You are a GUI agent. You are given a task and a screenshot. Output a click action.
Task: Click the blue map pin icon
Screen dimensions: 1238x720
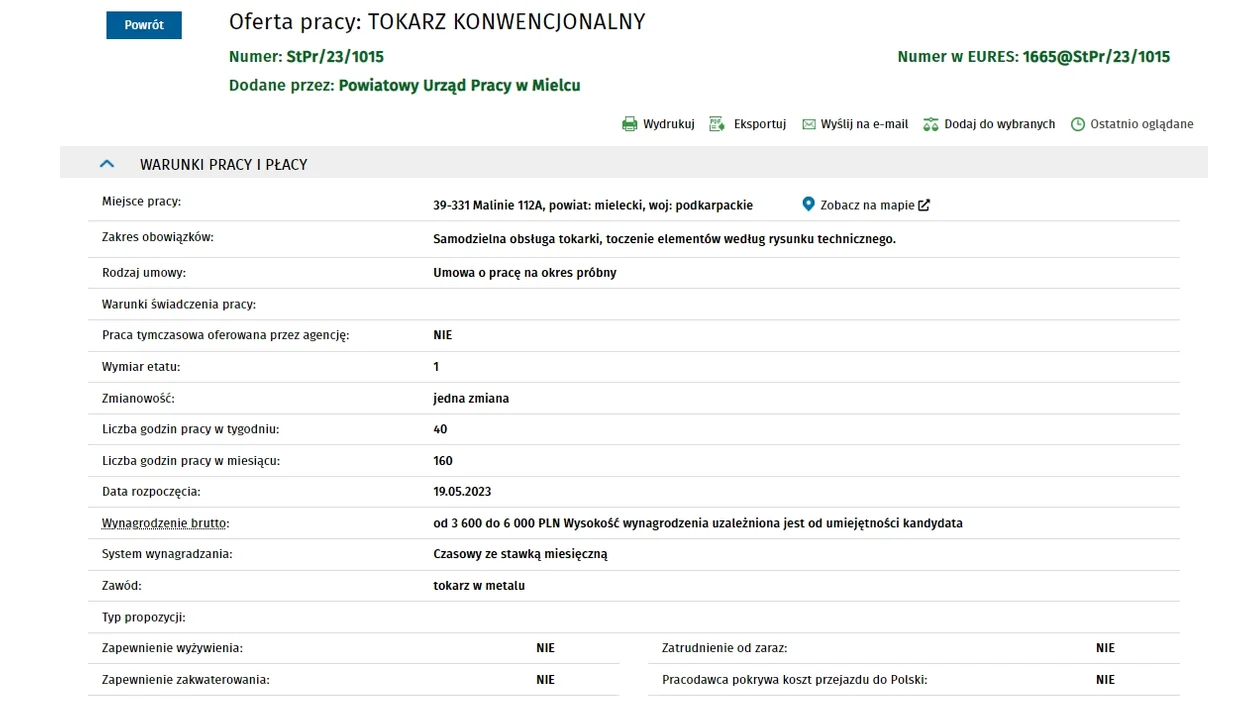click(809, 204)
